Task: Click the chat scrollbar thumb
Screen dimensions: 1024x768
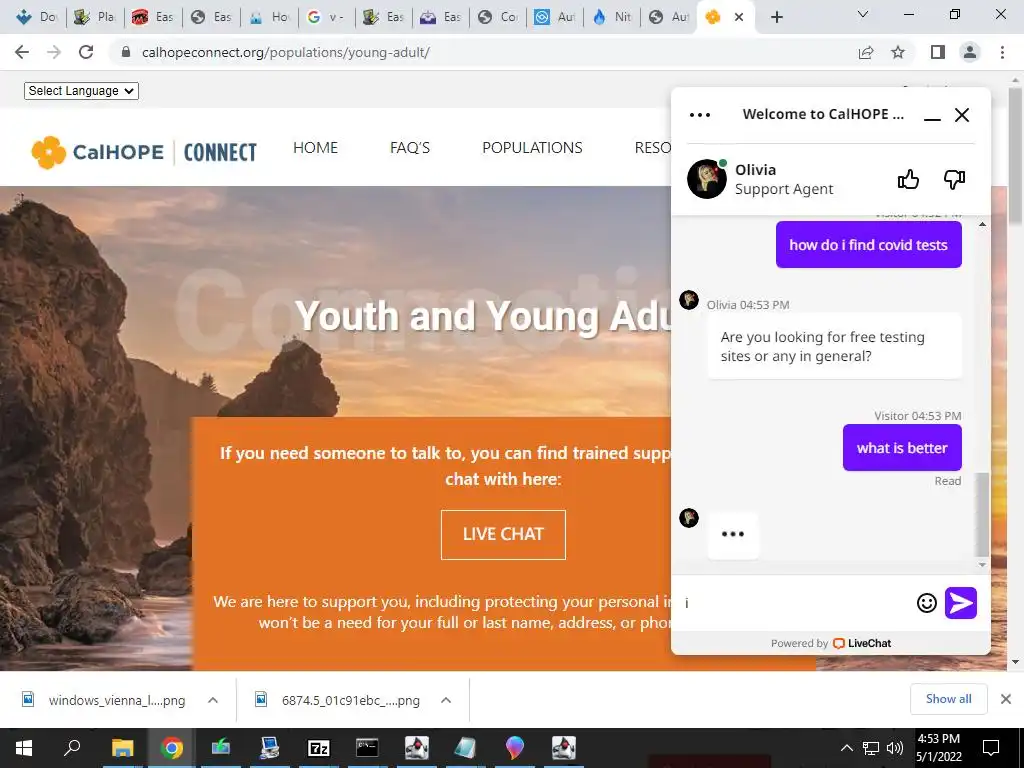Action: (982, 514)
